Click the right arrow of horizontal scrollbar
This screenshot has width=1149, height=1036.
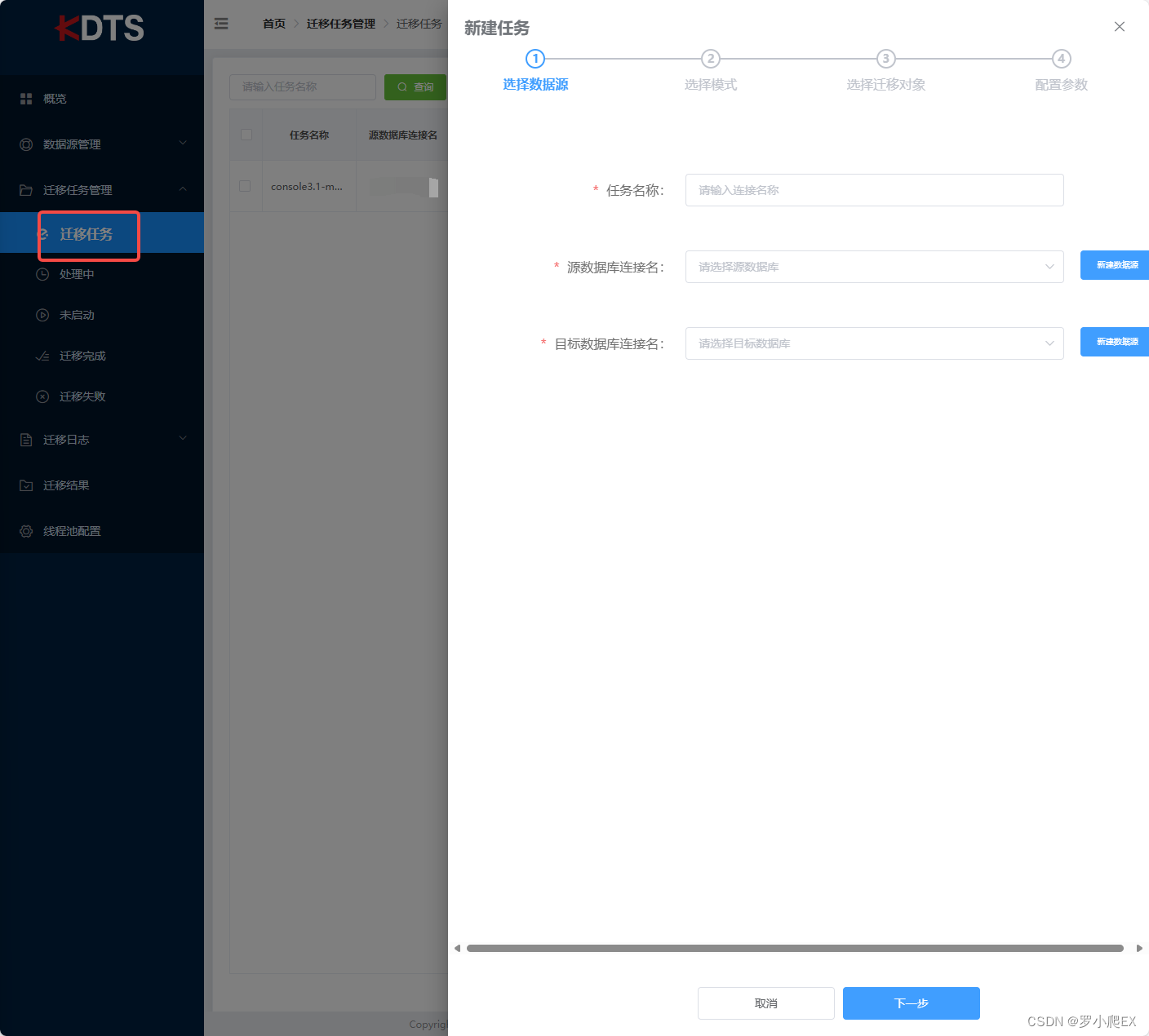(1139, 948)
